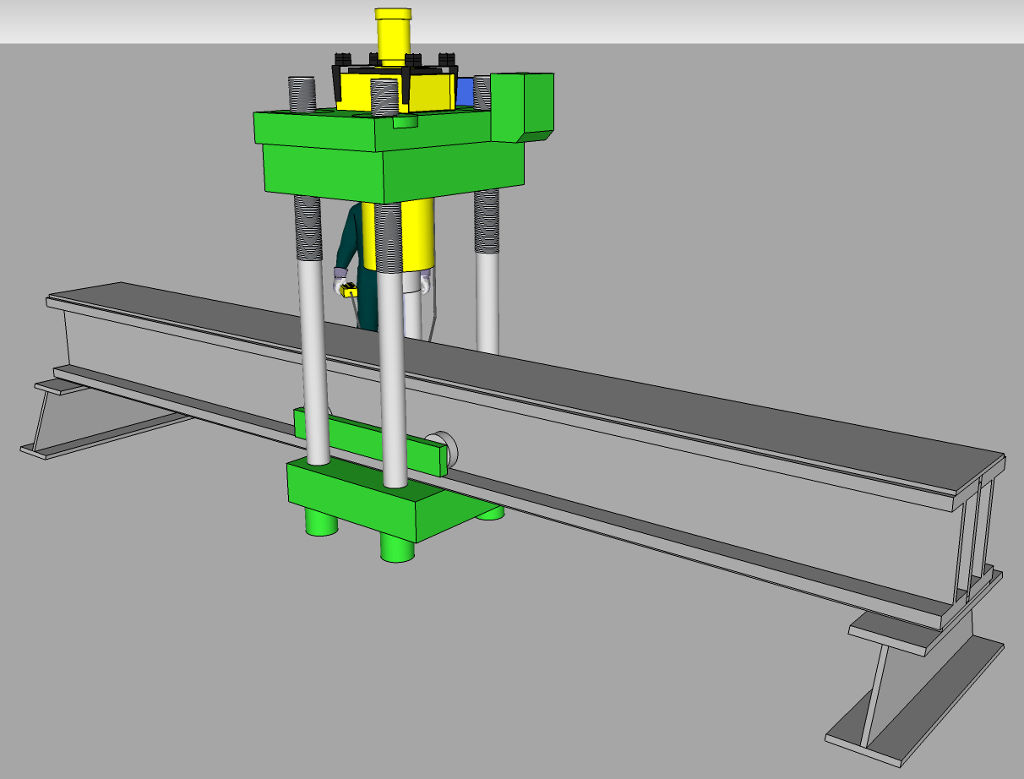1024x779 pixels.
Task: Click the threaded section of the left column
Action: pyautogui.click(x=307, y=228)
